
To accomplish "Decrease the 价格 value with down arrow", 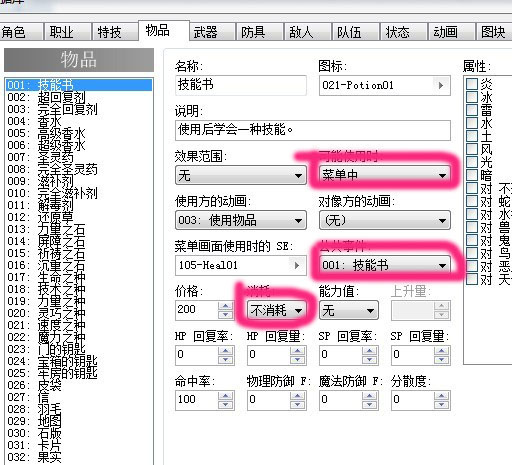I will pyautogui.click(x=226, y=314).
